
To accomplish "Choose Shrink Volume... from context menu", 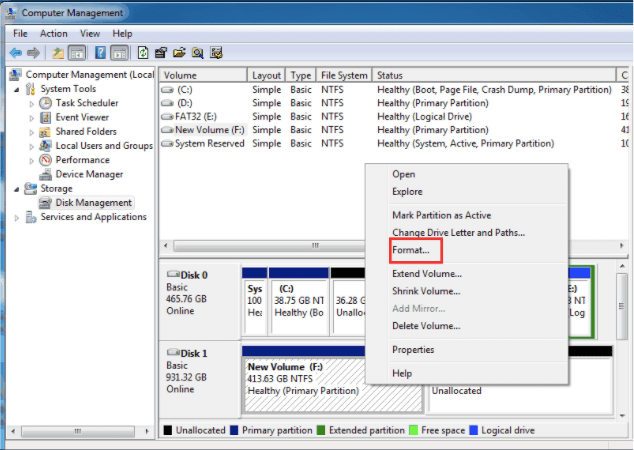I will (467, 291).
